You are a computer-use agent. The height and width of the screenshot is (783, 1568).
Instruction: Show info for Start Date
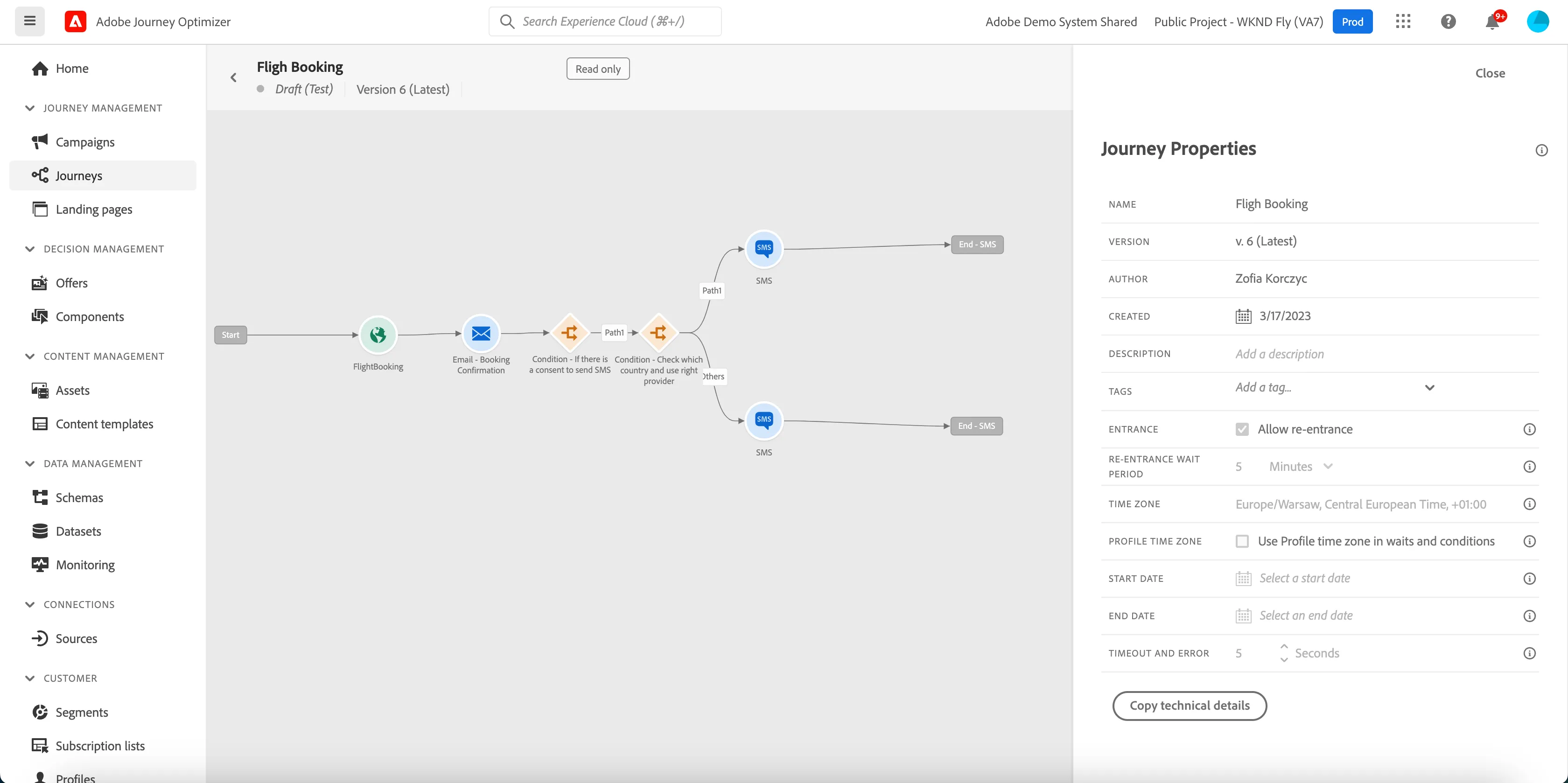click(1529, 579)
